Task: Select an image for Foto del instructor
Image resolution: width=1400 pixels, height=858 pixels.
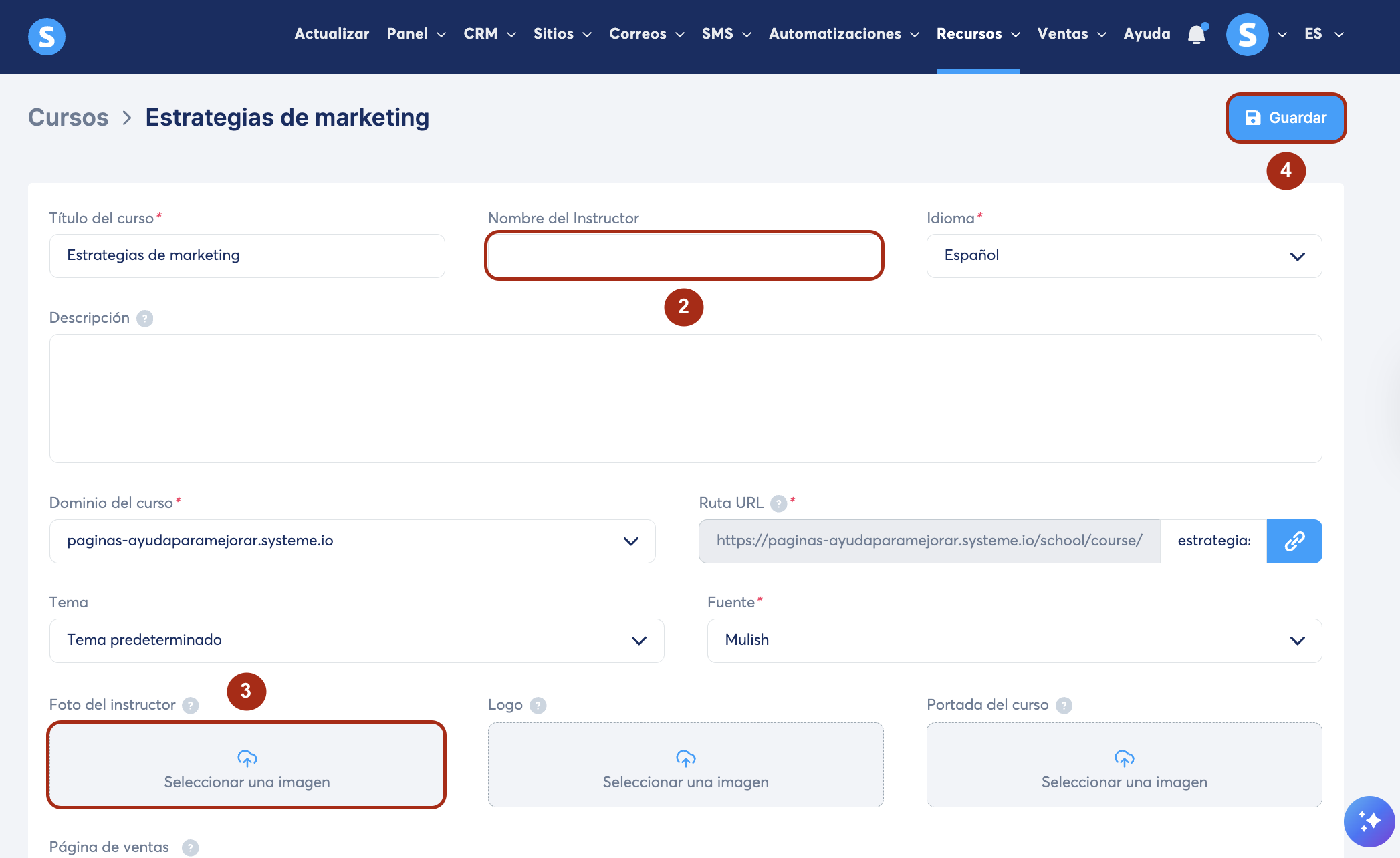Action: pos(247,765)
